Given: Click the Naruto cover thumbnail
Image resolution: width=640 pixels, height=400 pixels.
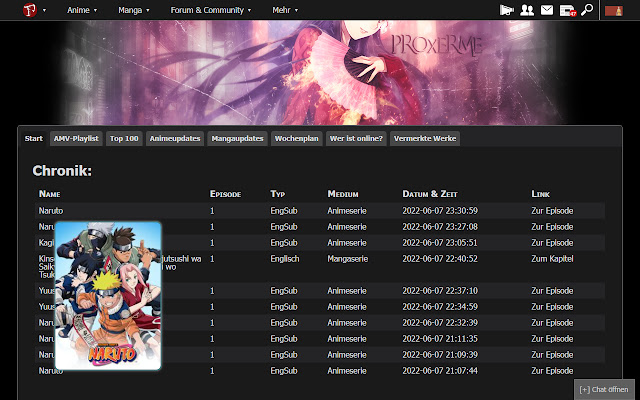Looking at the screenshot, I should pos(108,295).
